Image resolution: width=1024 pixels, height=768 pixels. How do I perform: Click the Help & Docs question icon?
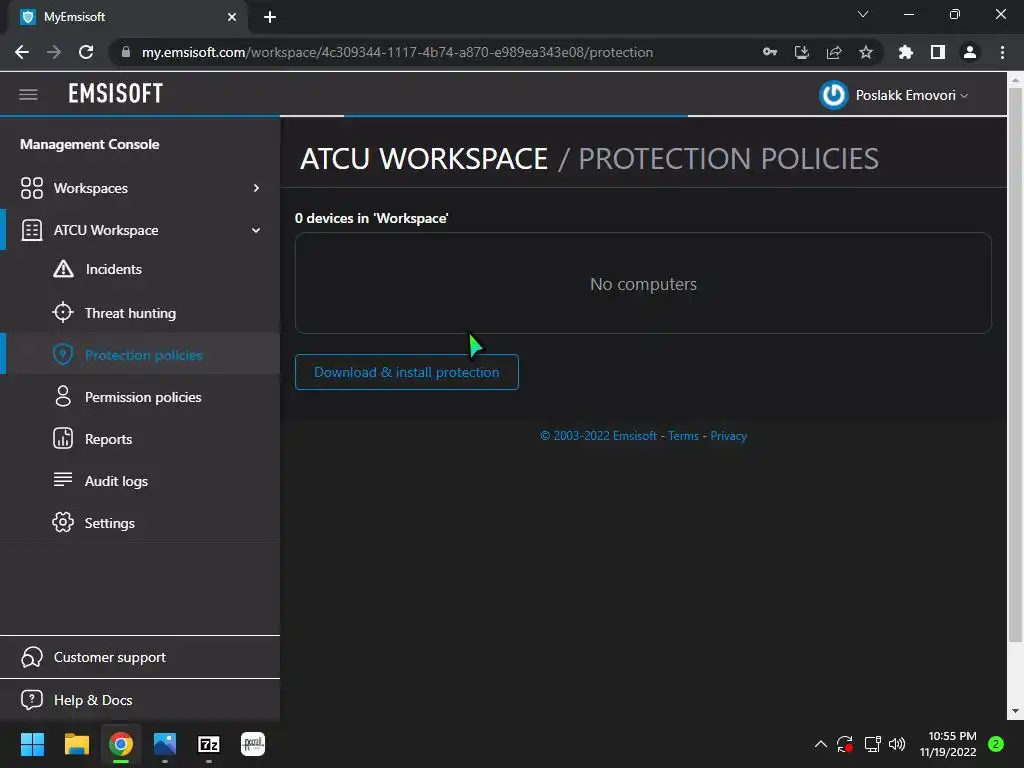(x=31, y=700)
